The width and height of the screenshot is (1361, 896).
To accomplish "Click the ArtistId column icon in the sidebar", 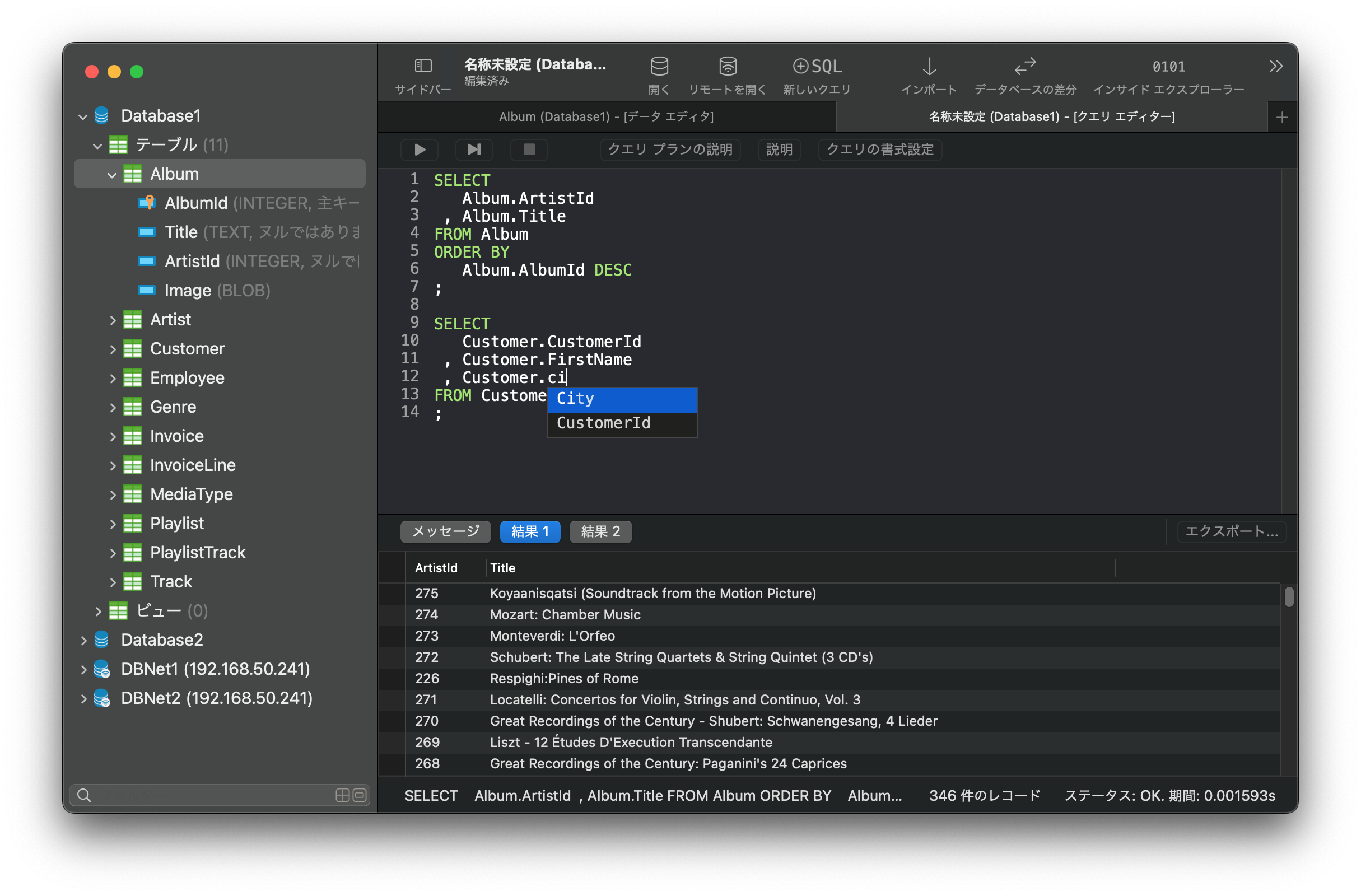I will [x=147, y=261].
